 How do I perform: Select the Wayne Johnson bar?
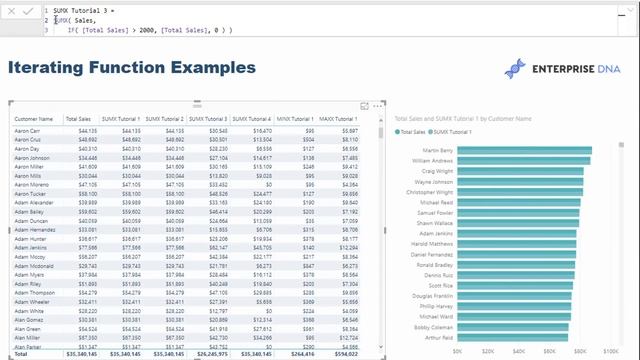[x=520, y=182]
